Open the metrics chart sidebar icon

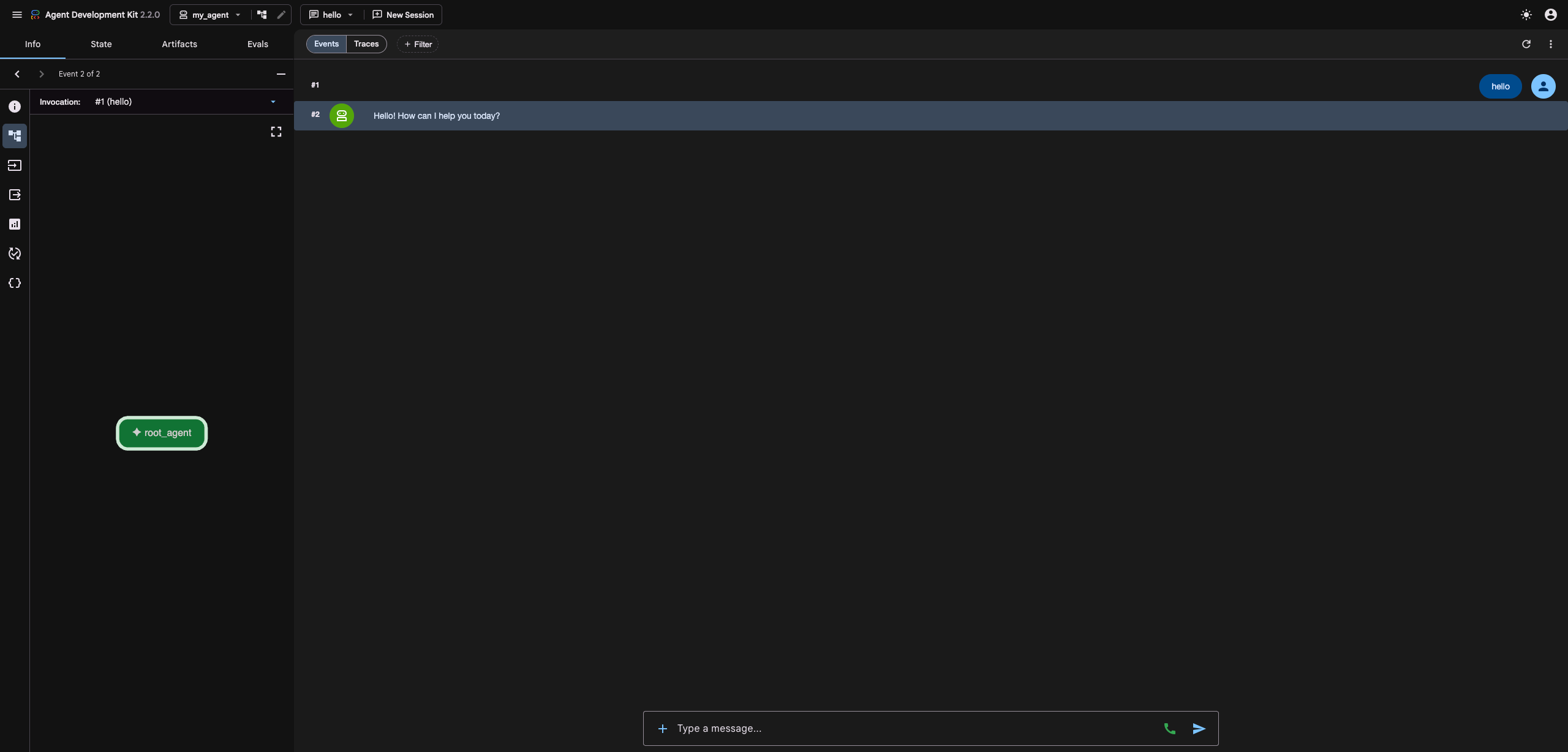[15, 224]
